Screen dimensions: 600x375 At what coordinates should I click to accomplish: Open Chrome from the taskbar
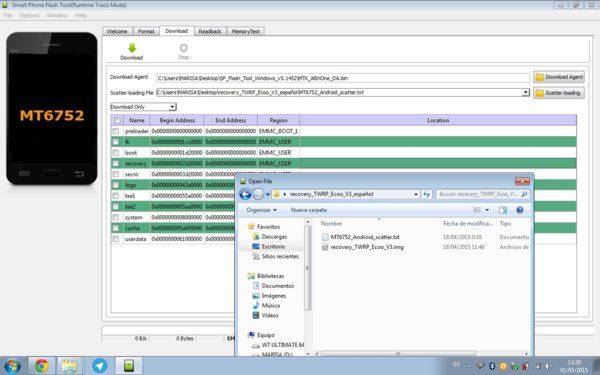coord(42,366)
